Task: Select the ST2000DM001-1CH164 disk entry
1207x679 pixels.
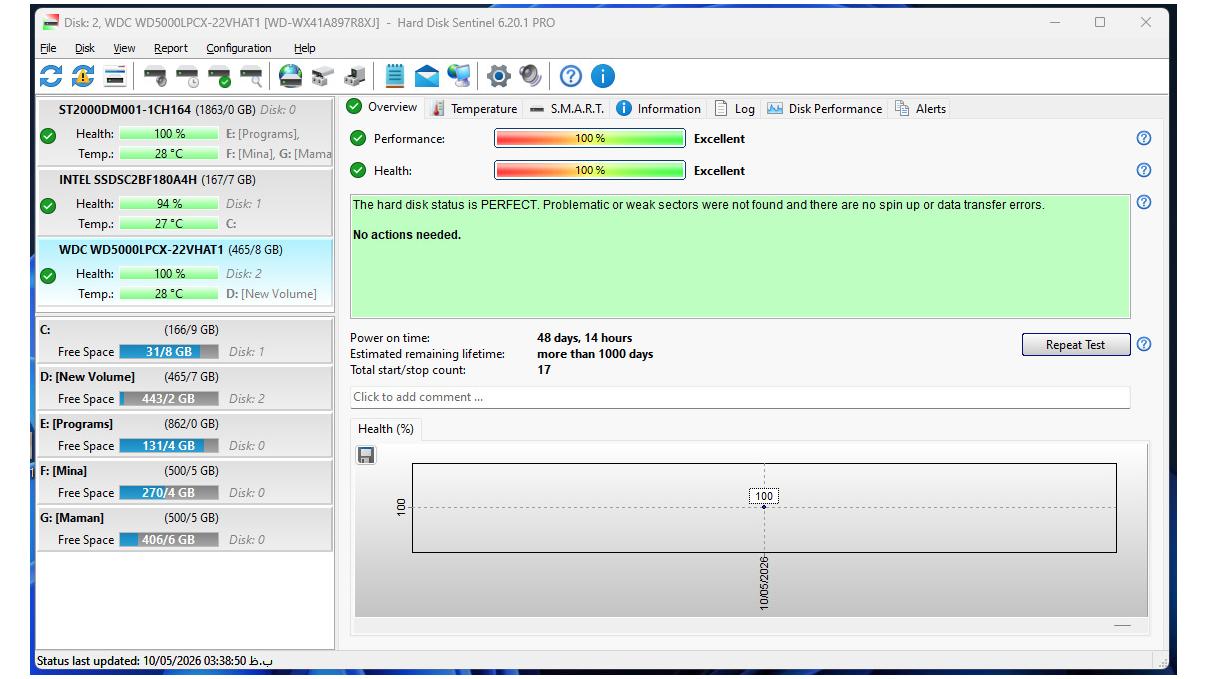Action: tap(185, 134)
